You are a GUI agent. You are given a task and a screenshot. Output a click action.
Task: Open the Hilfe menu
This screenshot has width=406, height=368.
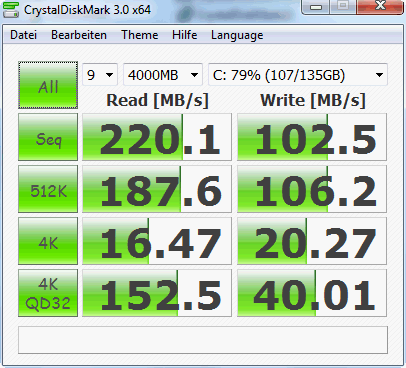185,35
